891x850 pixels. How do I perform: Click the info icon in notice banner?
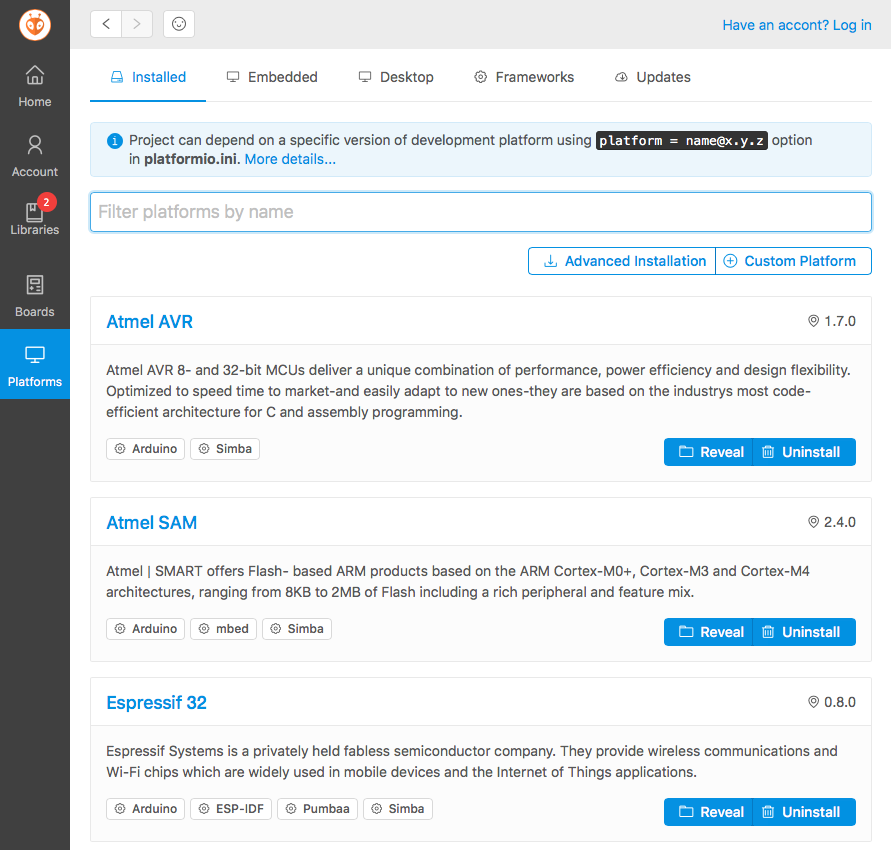tap(115, 140)
